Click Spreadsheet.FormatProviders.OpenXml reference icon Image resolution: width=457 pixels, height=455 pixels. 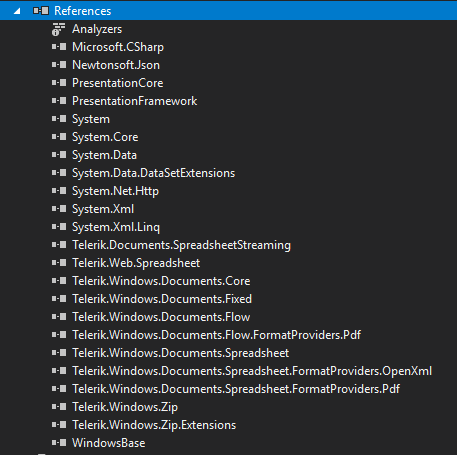[59, 371]
